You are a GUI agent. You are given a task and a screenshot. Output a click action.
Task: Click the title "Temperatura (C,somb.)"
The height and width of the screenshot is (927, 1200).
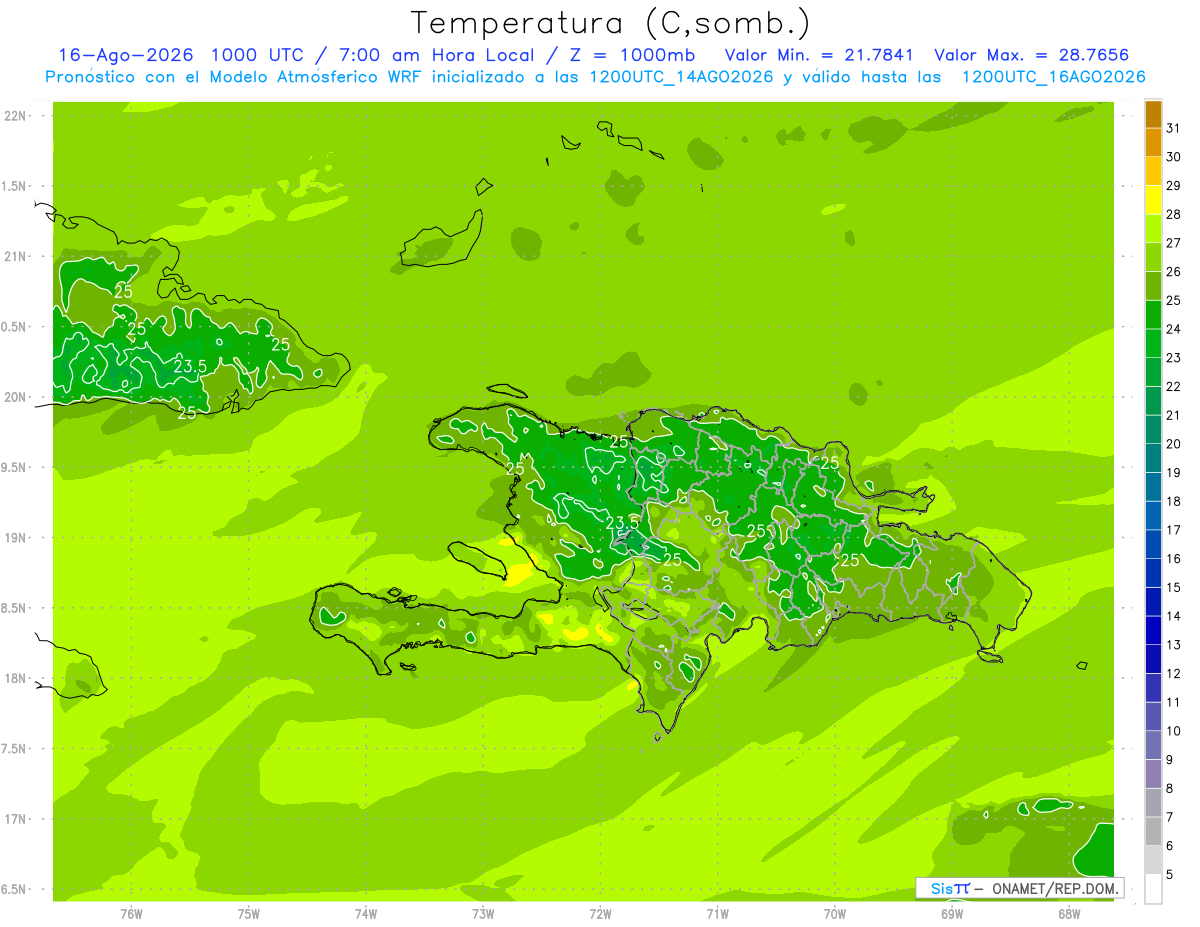tap(611, 23)
